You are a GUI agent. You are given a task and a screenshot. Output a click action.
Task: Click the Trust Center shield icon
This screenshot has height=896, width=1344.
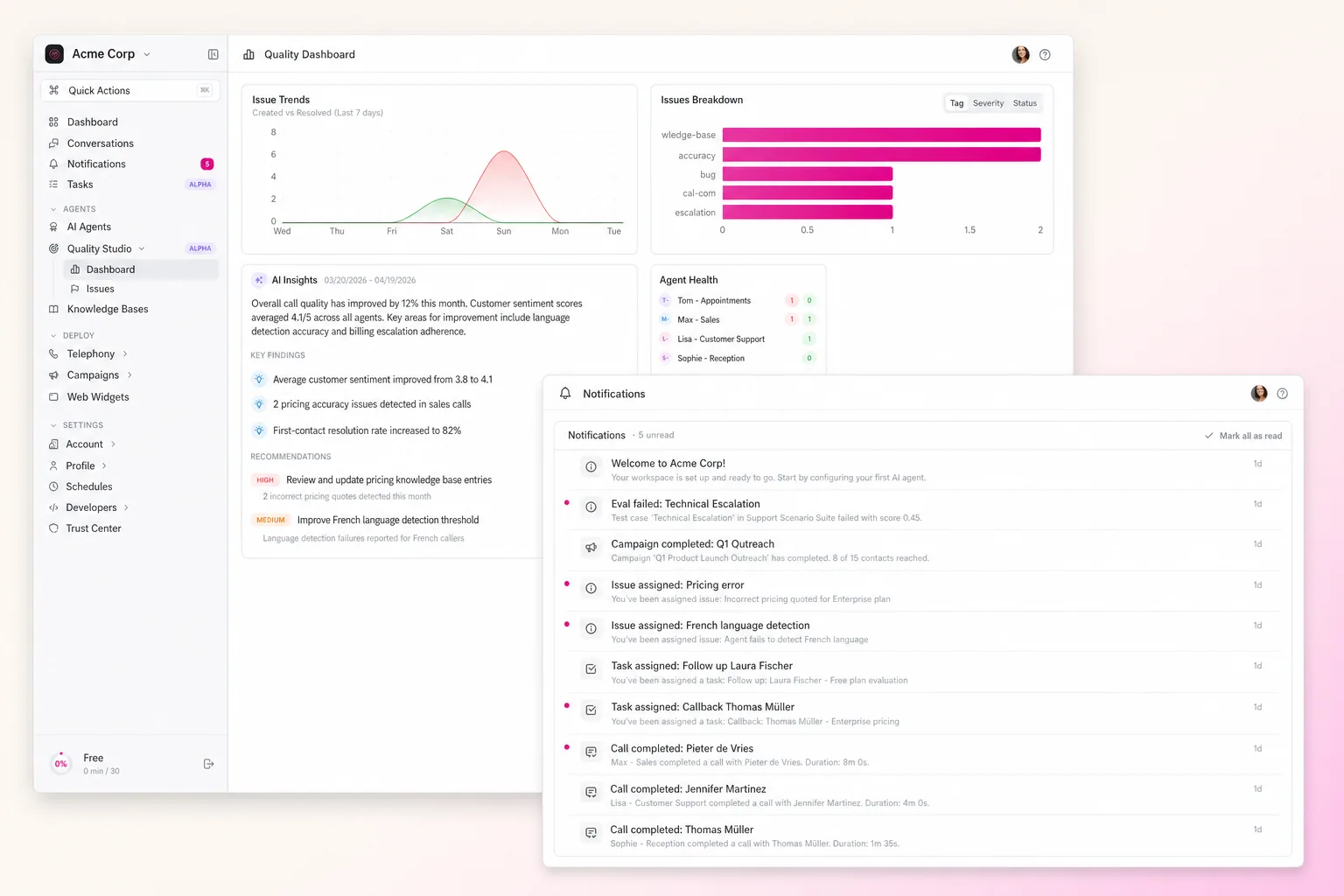click(53, 528)
